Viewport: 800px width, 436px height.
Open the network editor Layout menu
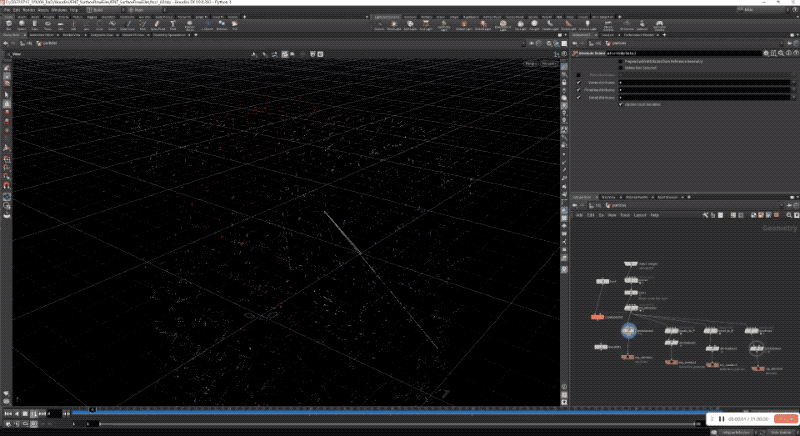click(640, 215)
